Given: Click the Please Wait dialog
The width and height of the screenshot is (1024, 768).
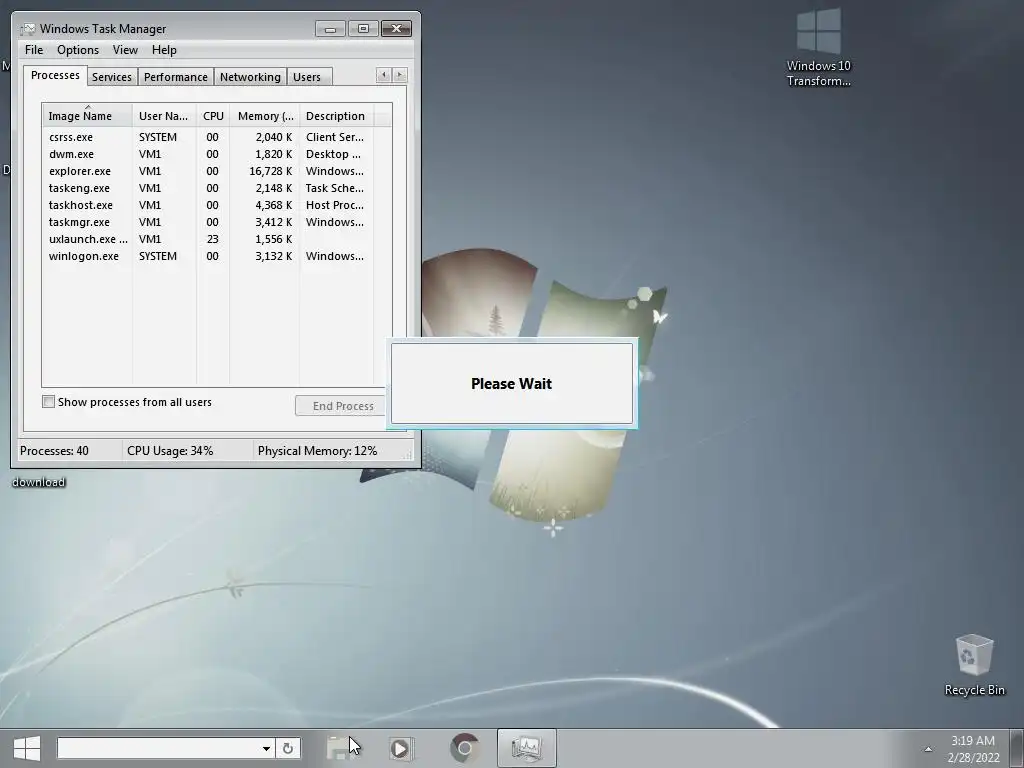Looking at the screenshot, I should click(511, 383).
